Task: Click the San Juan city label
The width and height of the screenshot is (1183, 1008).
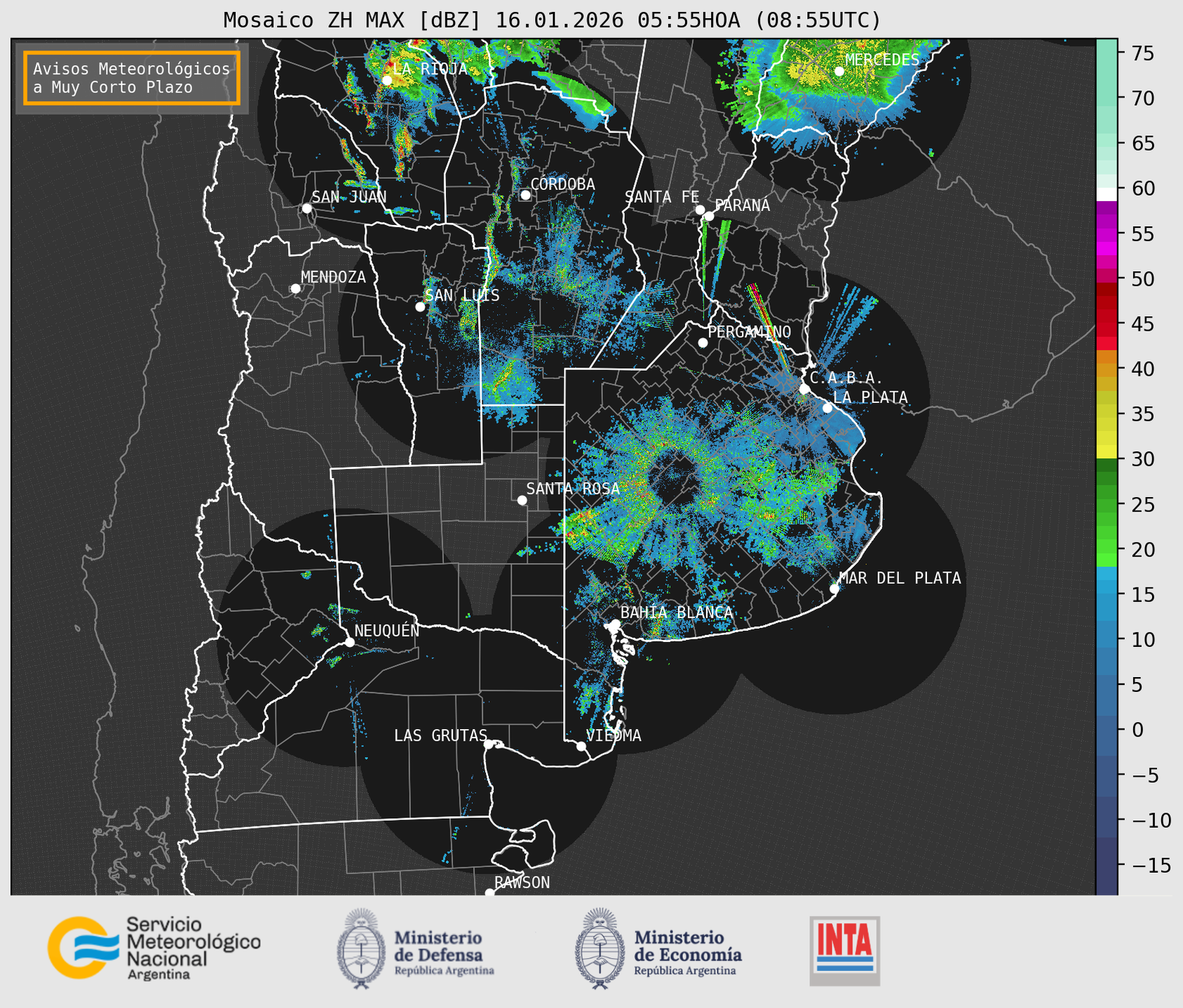Action: click(349, 197)
